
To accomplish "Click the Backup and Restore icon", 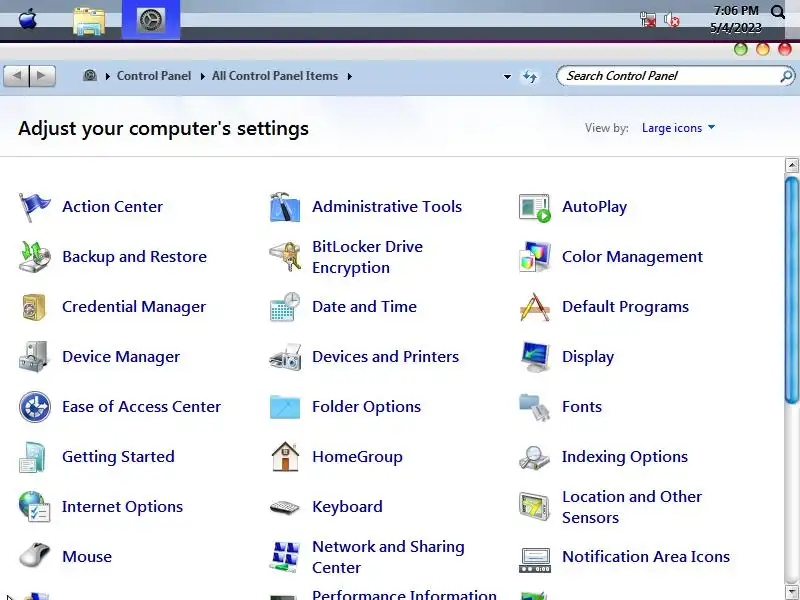I will (x=34, y=257).
